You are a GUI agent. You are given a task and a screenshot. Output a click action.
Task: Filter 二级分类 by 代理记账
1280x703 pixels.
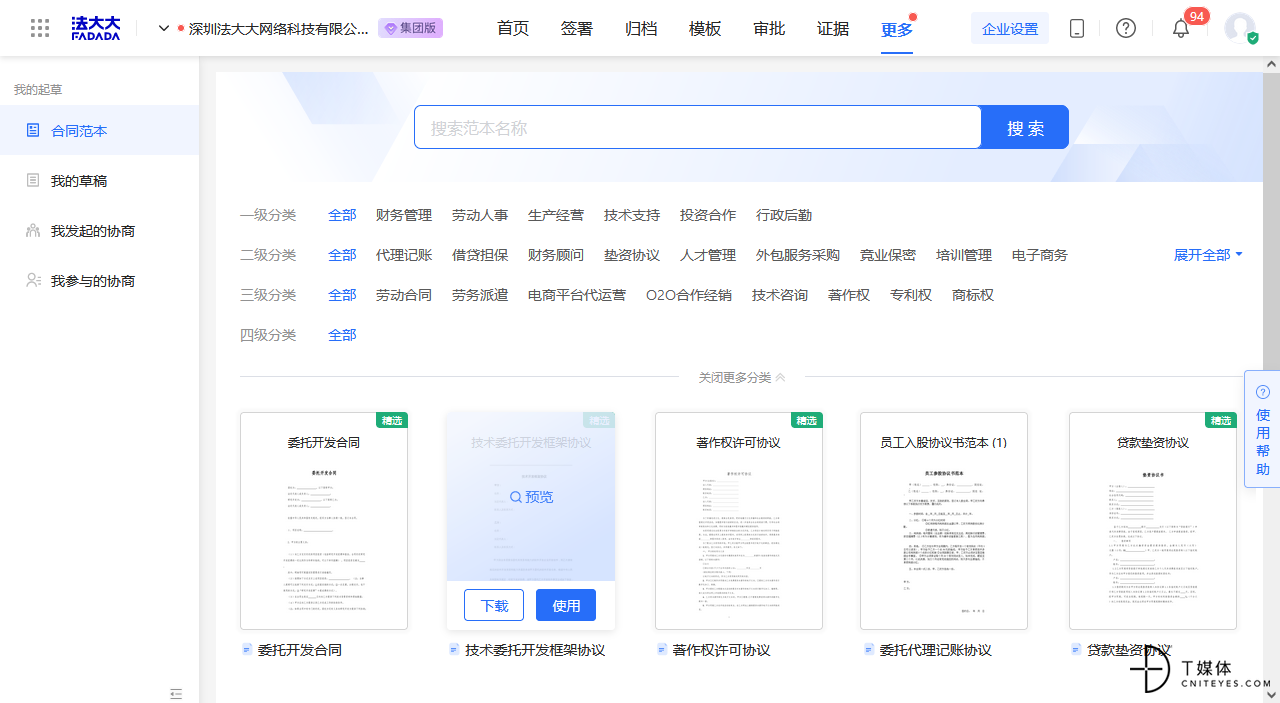(x=404, y=255)
